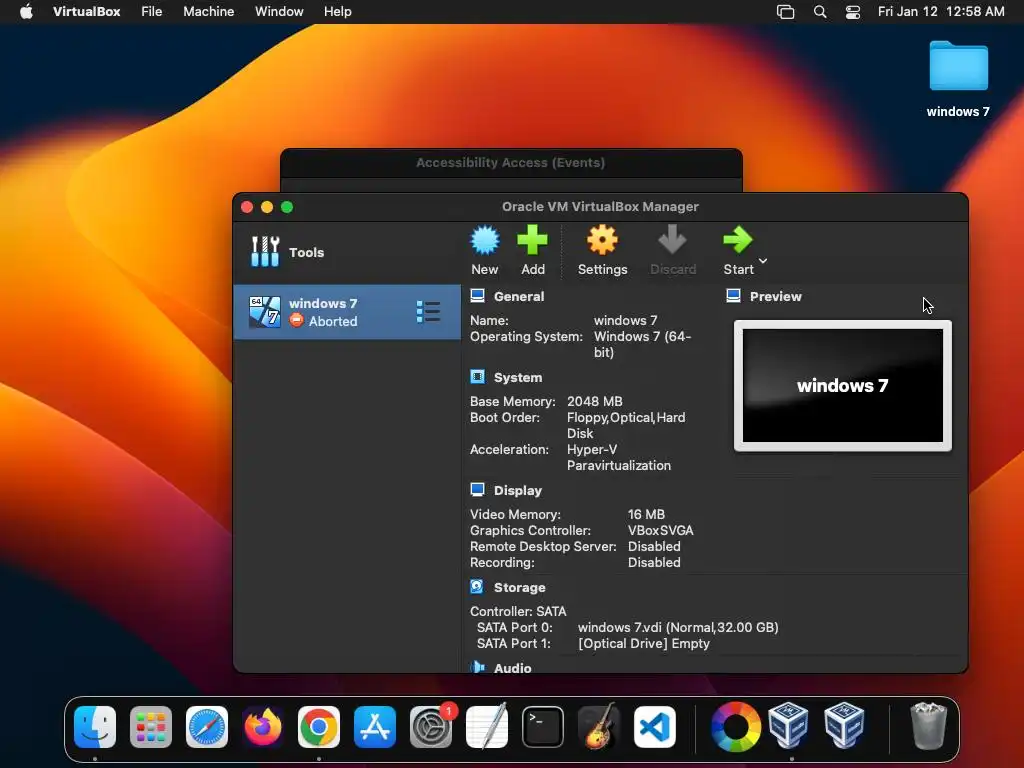The image size is (1024, 768).
Task: Open the Apple menu
Action: pyautogui.click(x=26, y=11)
